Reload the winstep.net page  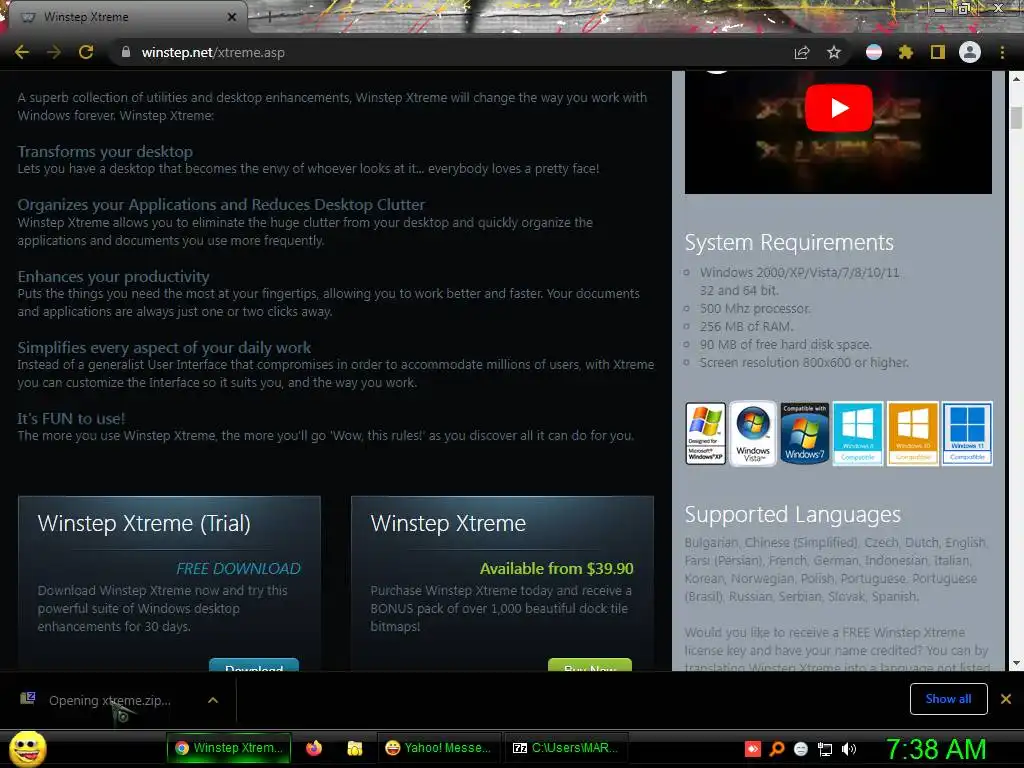click(x=86, y=52)
